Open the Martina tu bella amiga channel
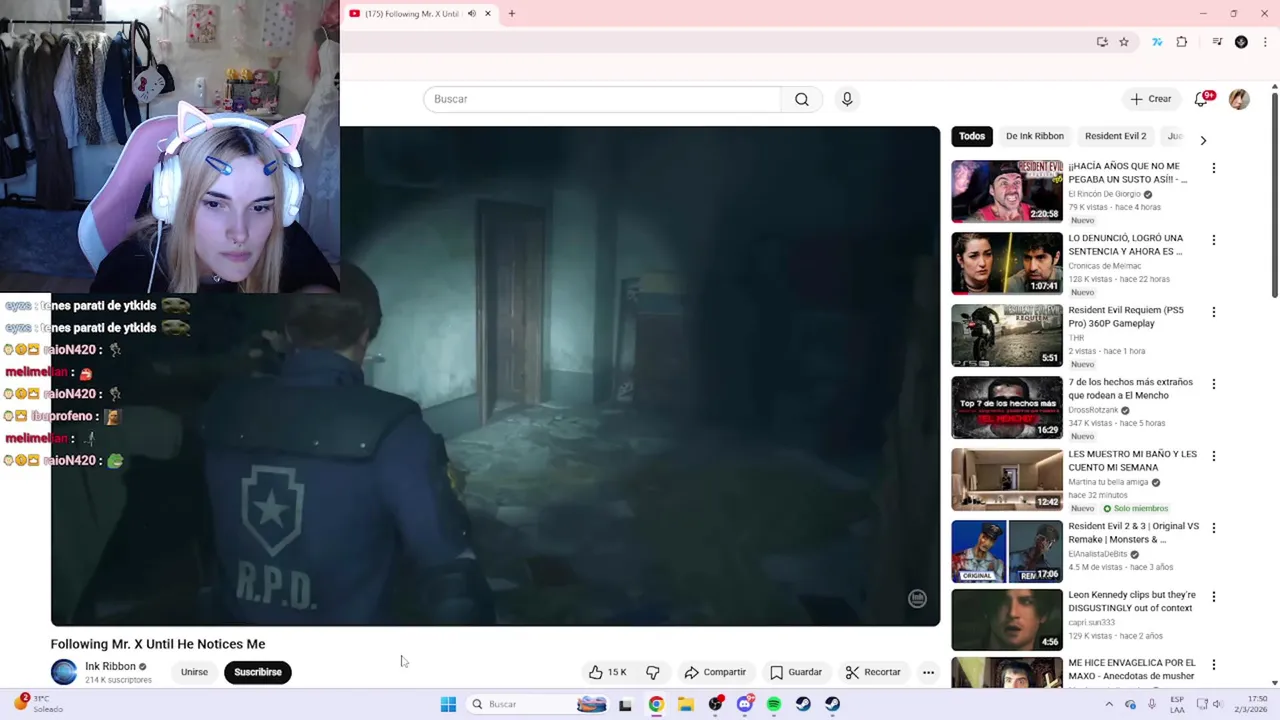This screenshot has width=1280, height=720. click(1108, 482)
